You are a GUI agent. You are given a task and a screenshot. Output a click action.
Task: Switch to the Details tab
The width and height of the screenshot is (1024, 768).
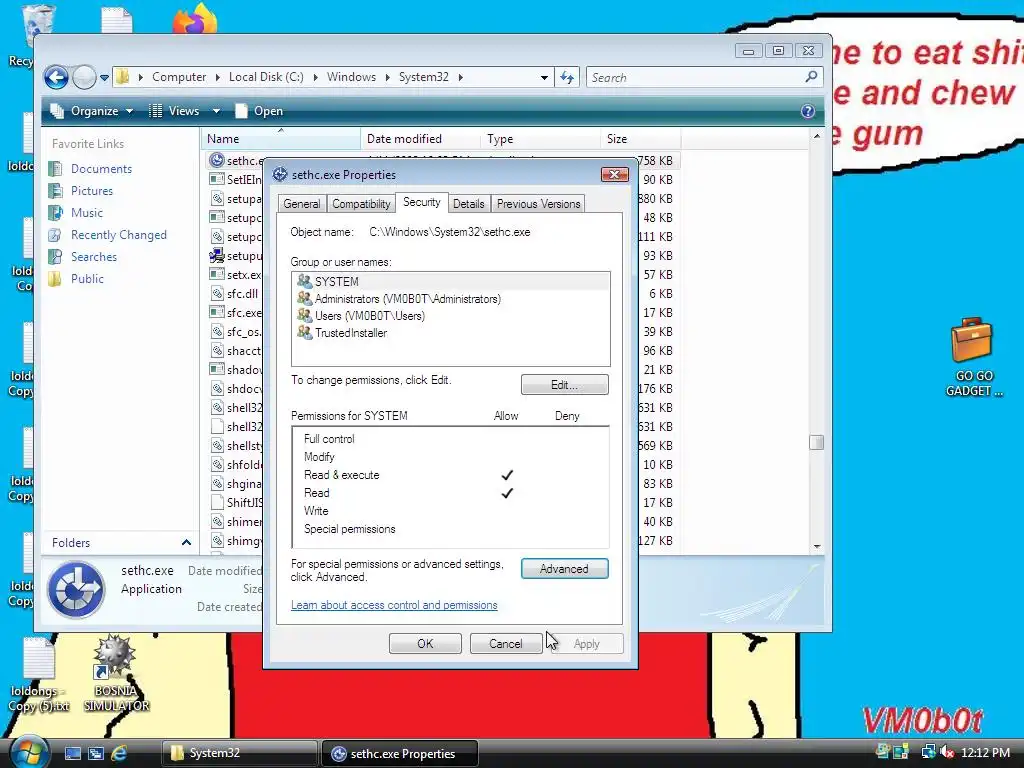[x=469, y=204]
